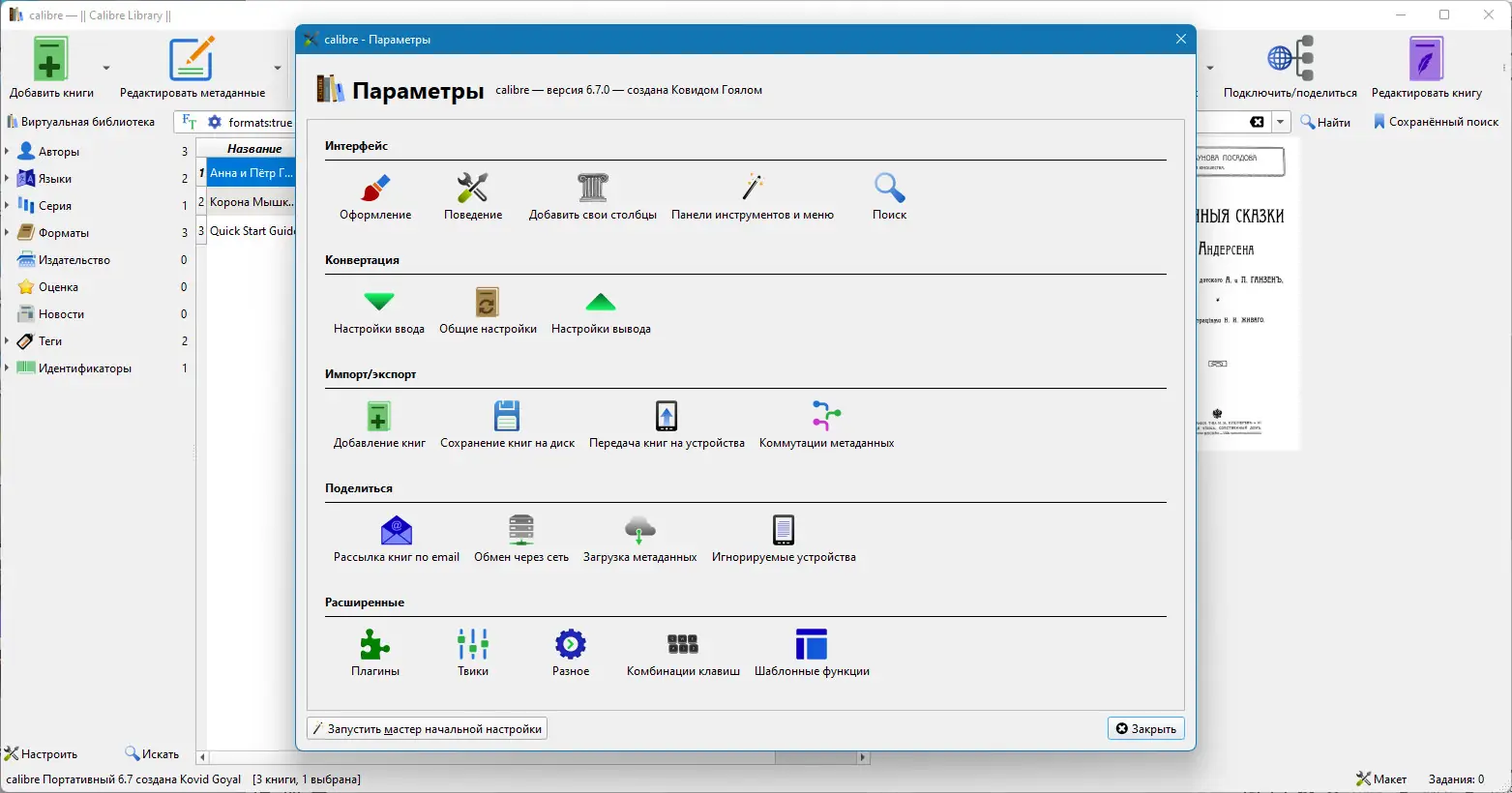Open the Добавить книги dropdown arrow

click(106, 68)
